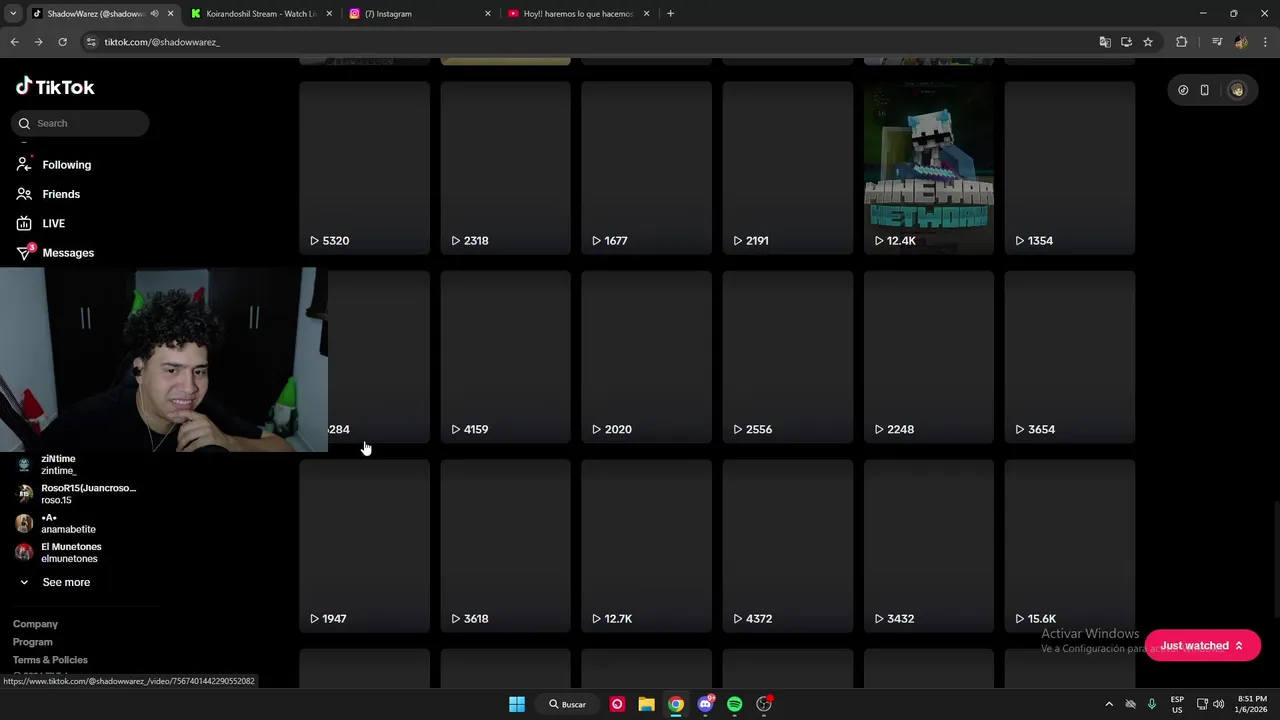Click the get app phone icon
This screenshot has height=720, width=1280.
[1204, 90]
